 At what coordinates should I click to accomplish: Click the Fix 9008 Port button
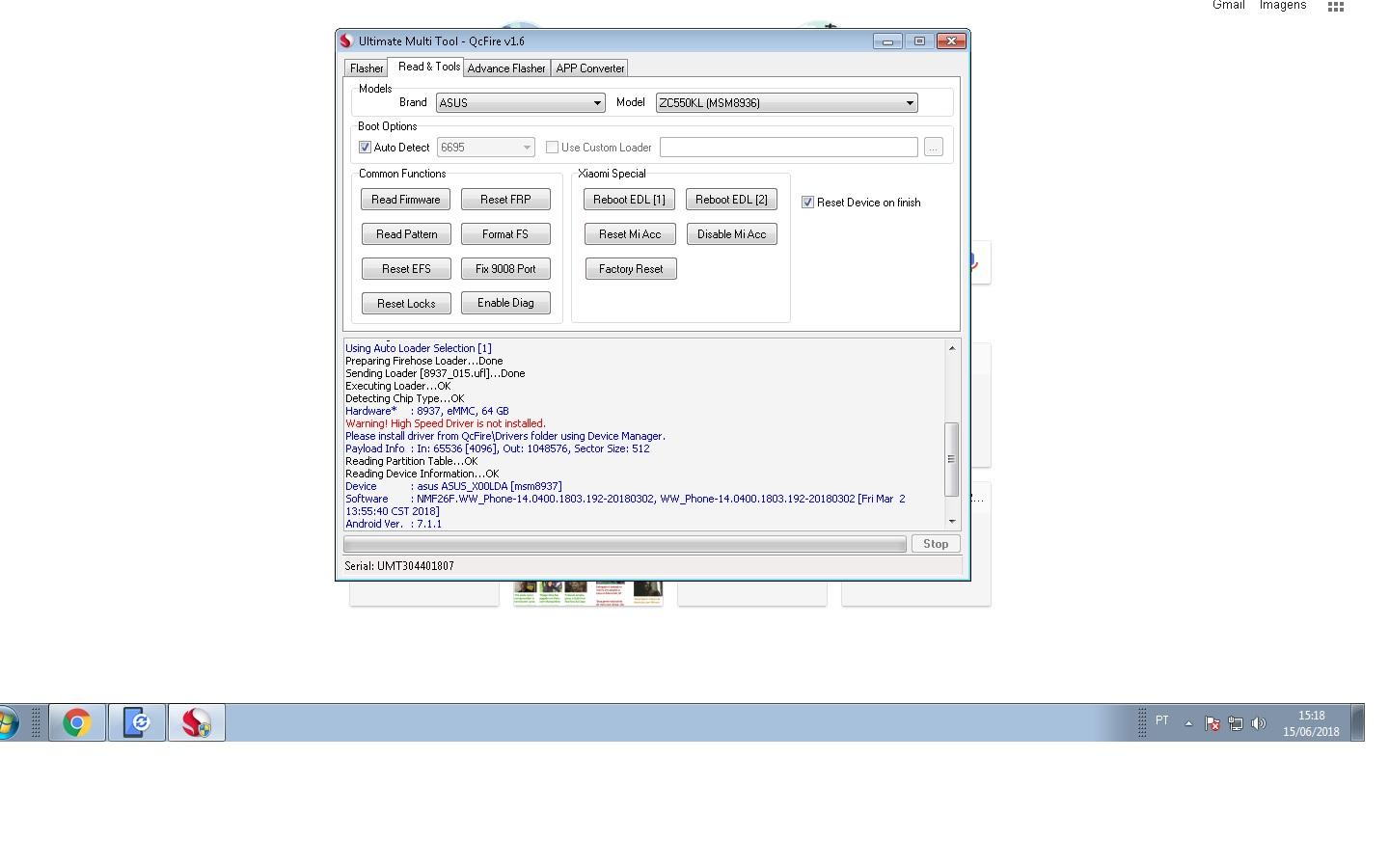click(x=505, y=269)
